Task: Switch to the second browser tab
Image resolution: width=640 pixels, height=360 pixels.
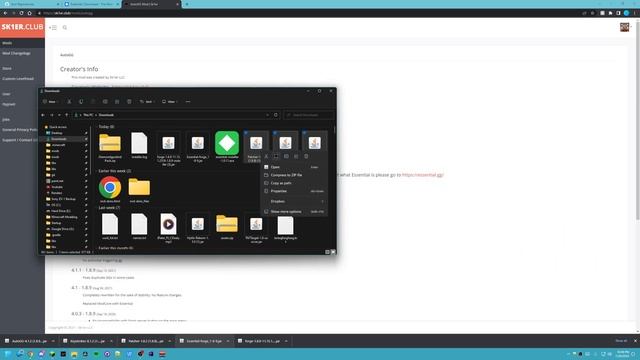Action: [x=91, y=4]
